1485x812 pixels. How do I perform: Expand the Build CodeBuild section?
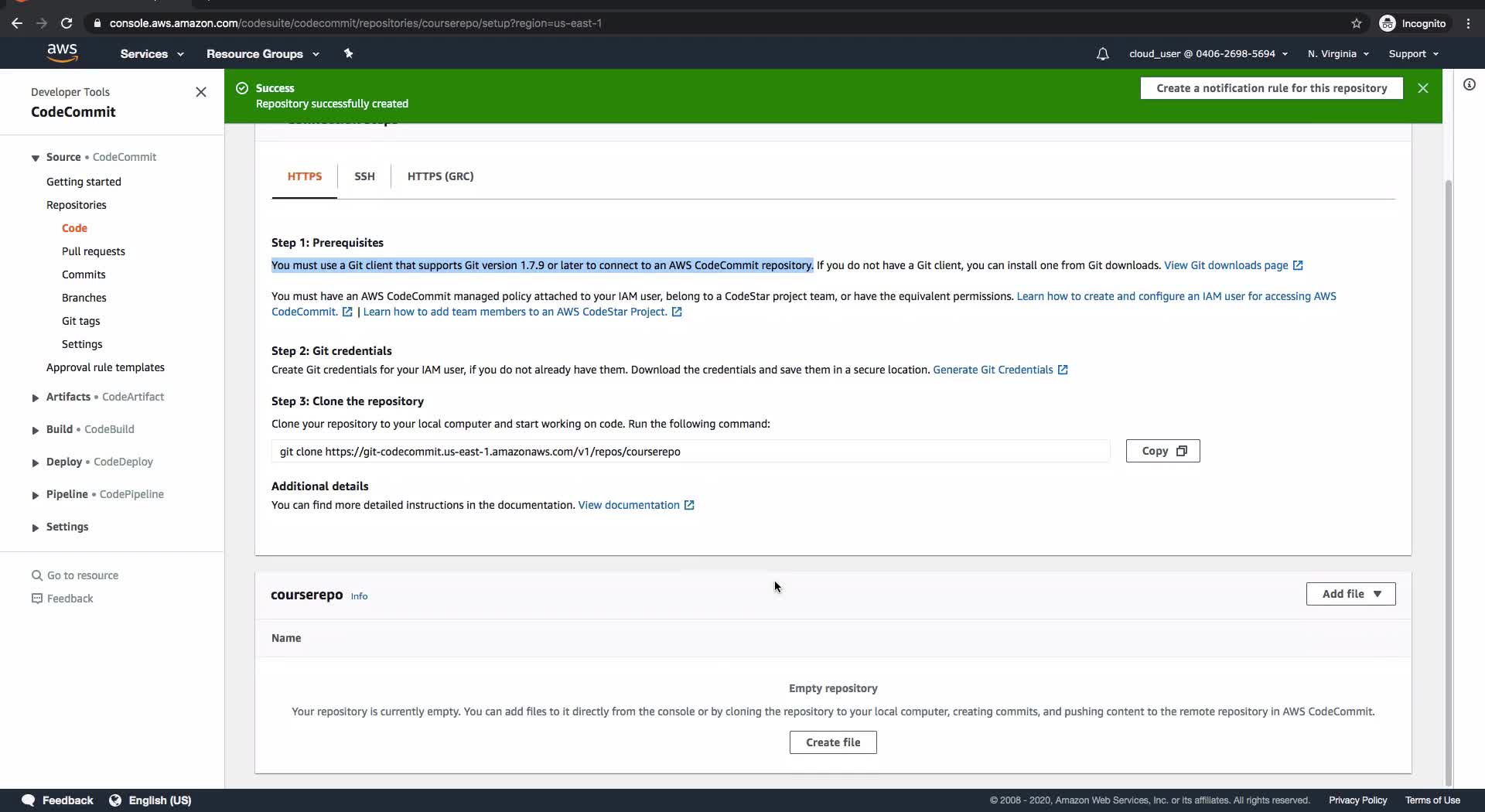pos(36,430)
